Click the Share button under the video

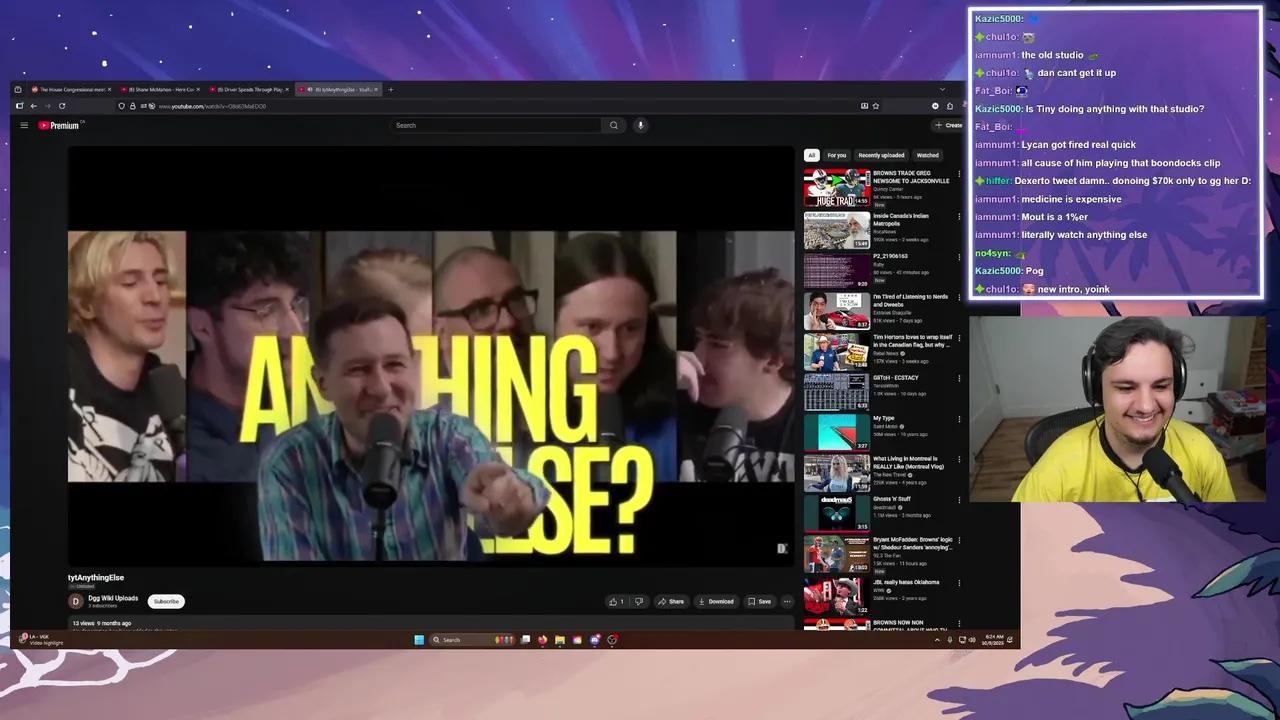coord(671,601)
